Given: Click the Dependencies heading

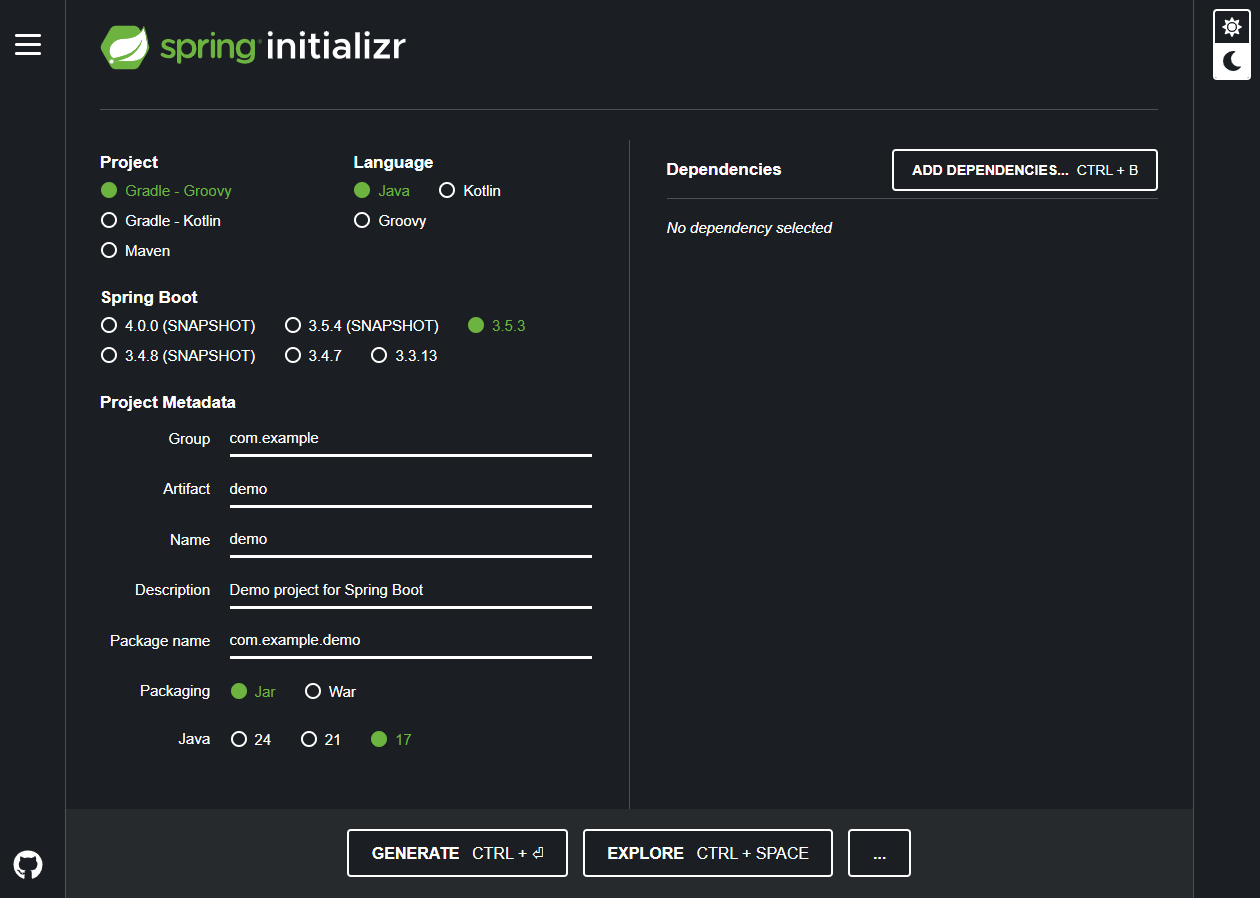Looking at the screenshot, I should pos(724,169).
